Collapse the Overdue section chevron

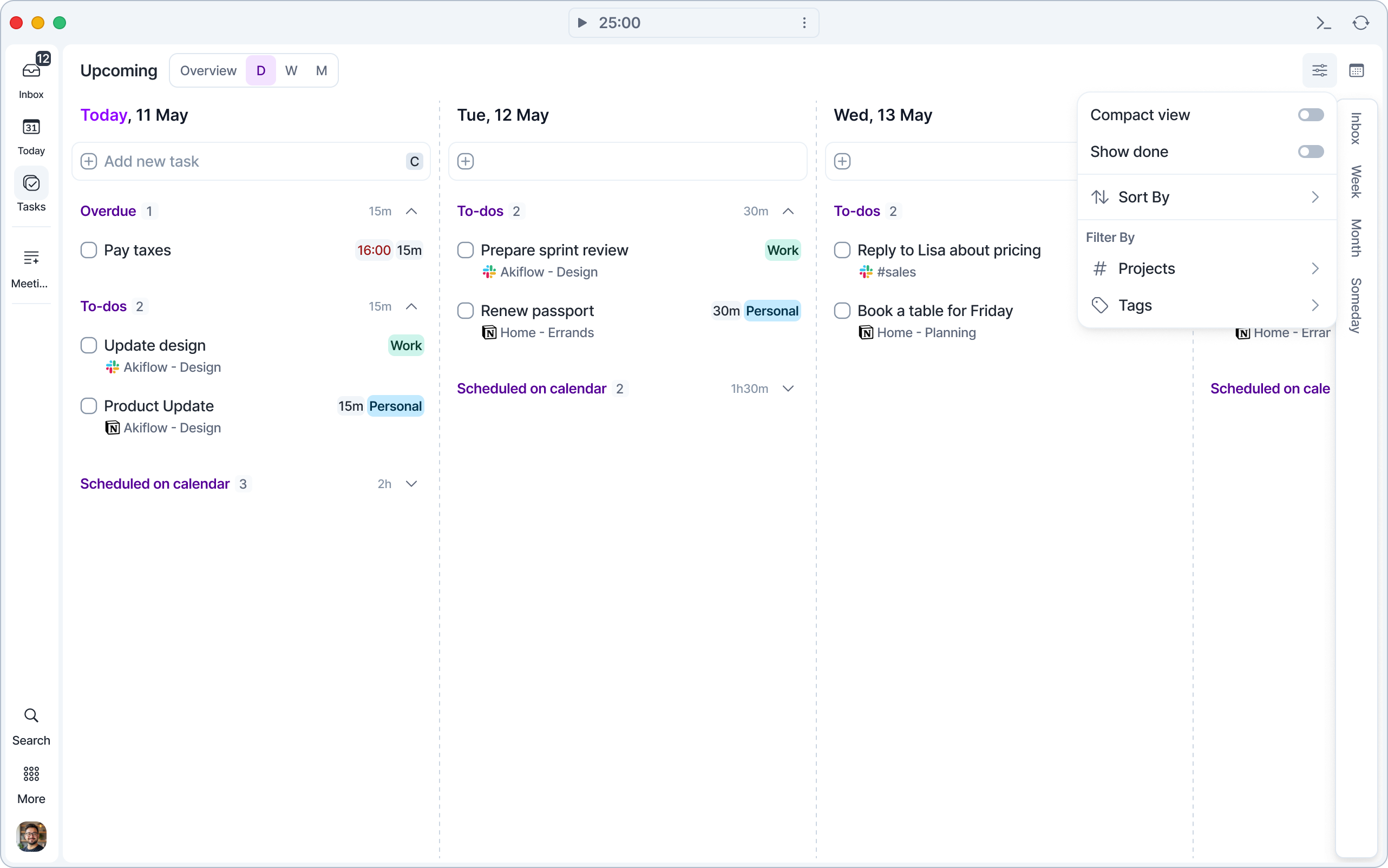411,211
